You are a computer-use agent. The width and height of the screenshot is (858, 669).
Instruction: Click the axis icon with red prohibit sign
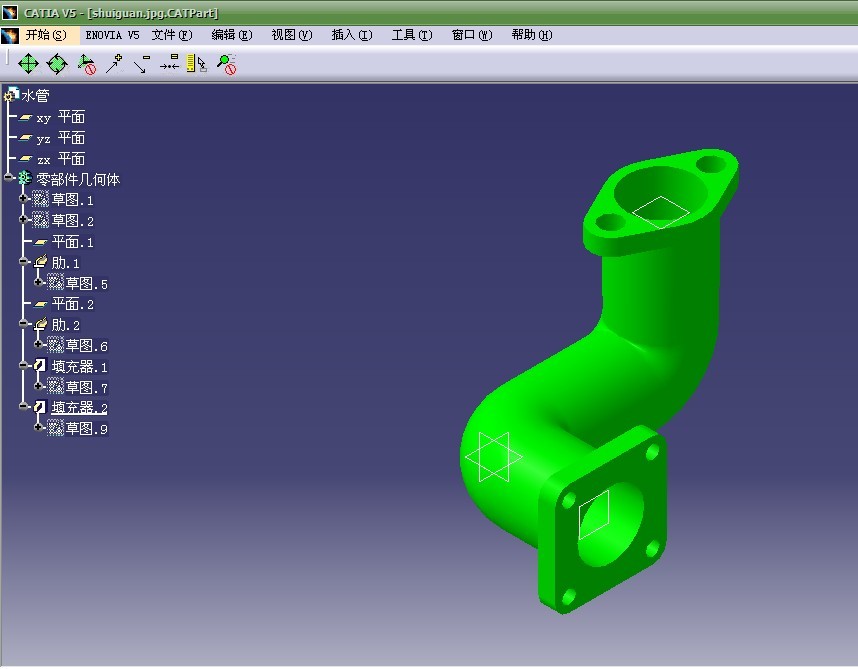click(86, 64)
